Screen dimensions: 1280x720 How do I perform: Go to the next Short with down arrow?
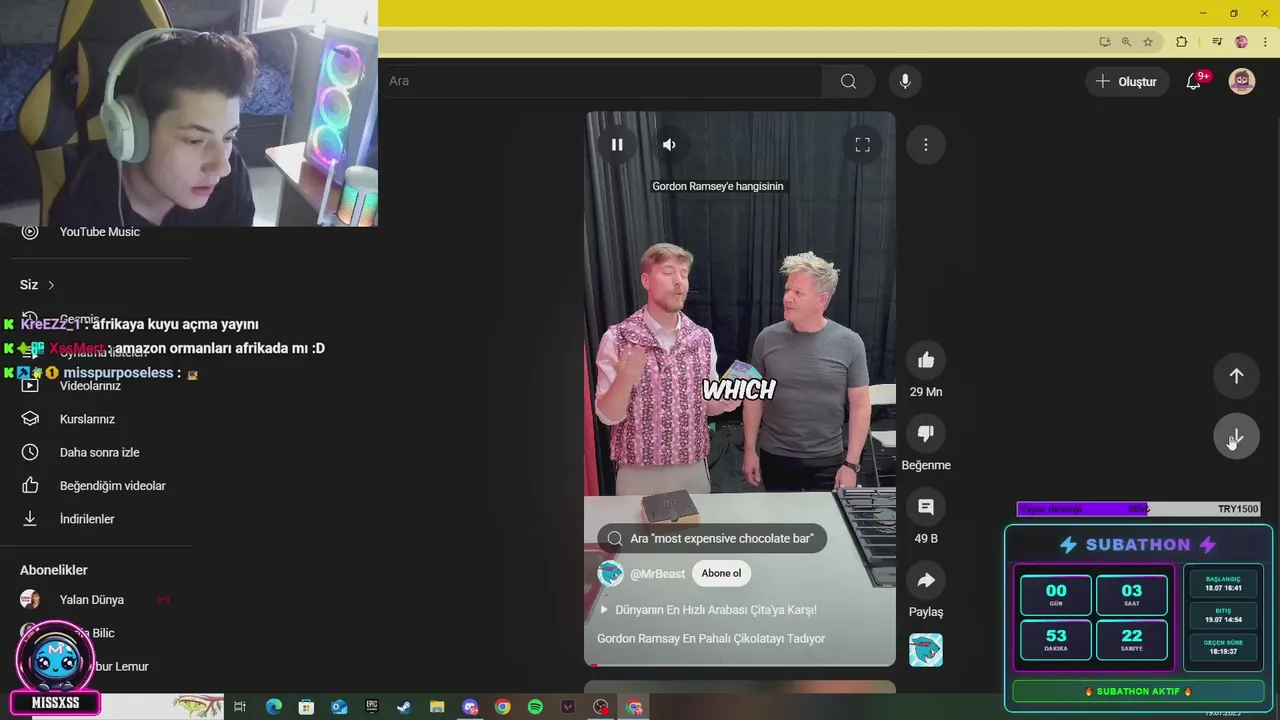pos(1236,437)
